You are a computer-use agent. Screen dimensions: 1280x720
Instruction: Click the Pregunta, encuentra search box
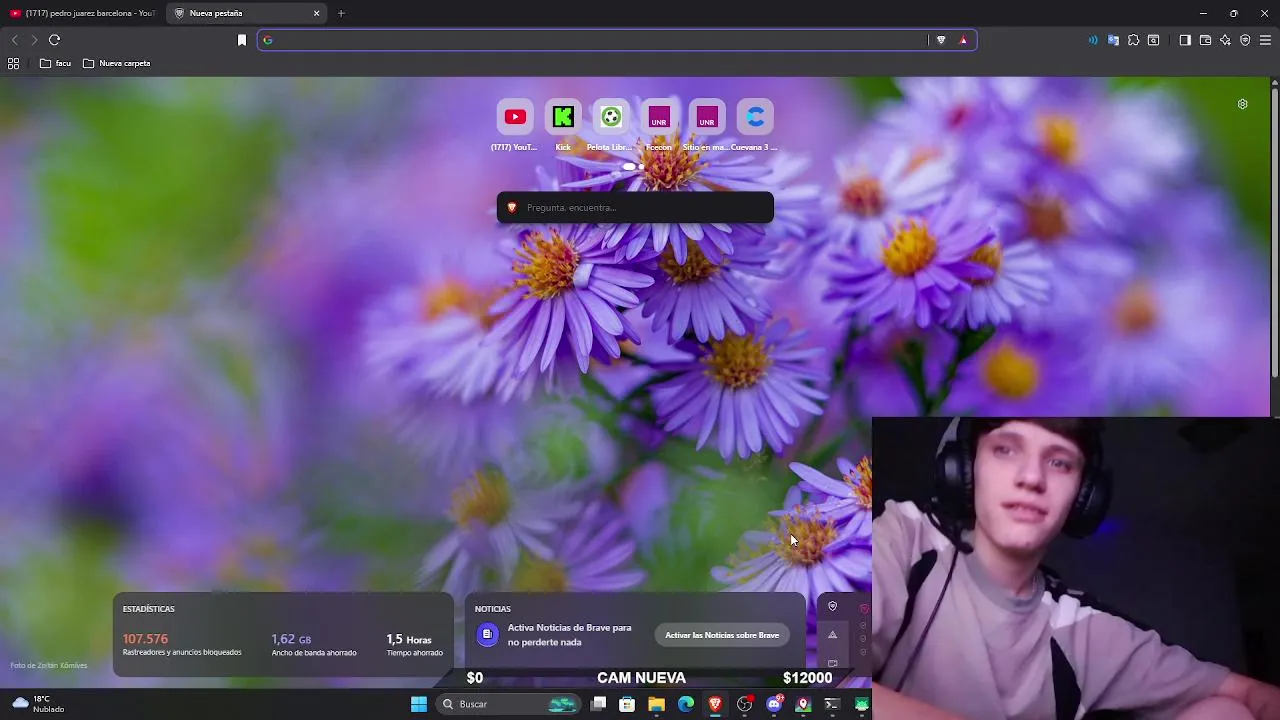635,207
